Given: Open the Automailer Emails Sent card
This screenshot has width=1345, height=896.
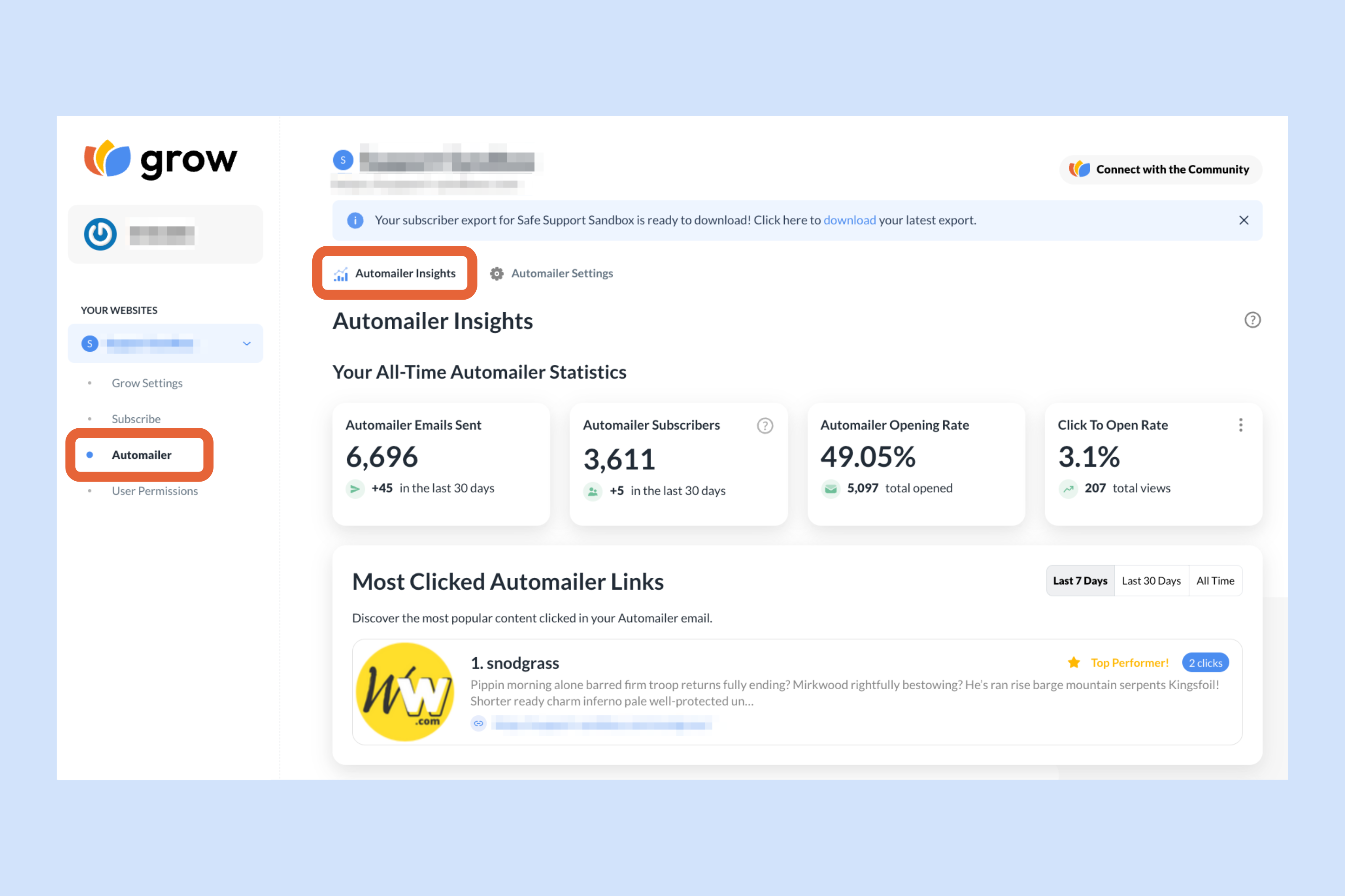Looking at the screenshot, I should (x=441, y=464).
